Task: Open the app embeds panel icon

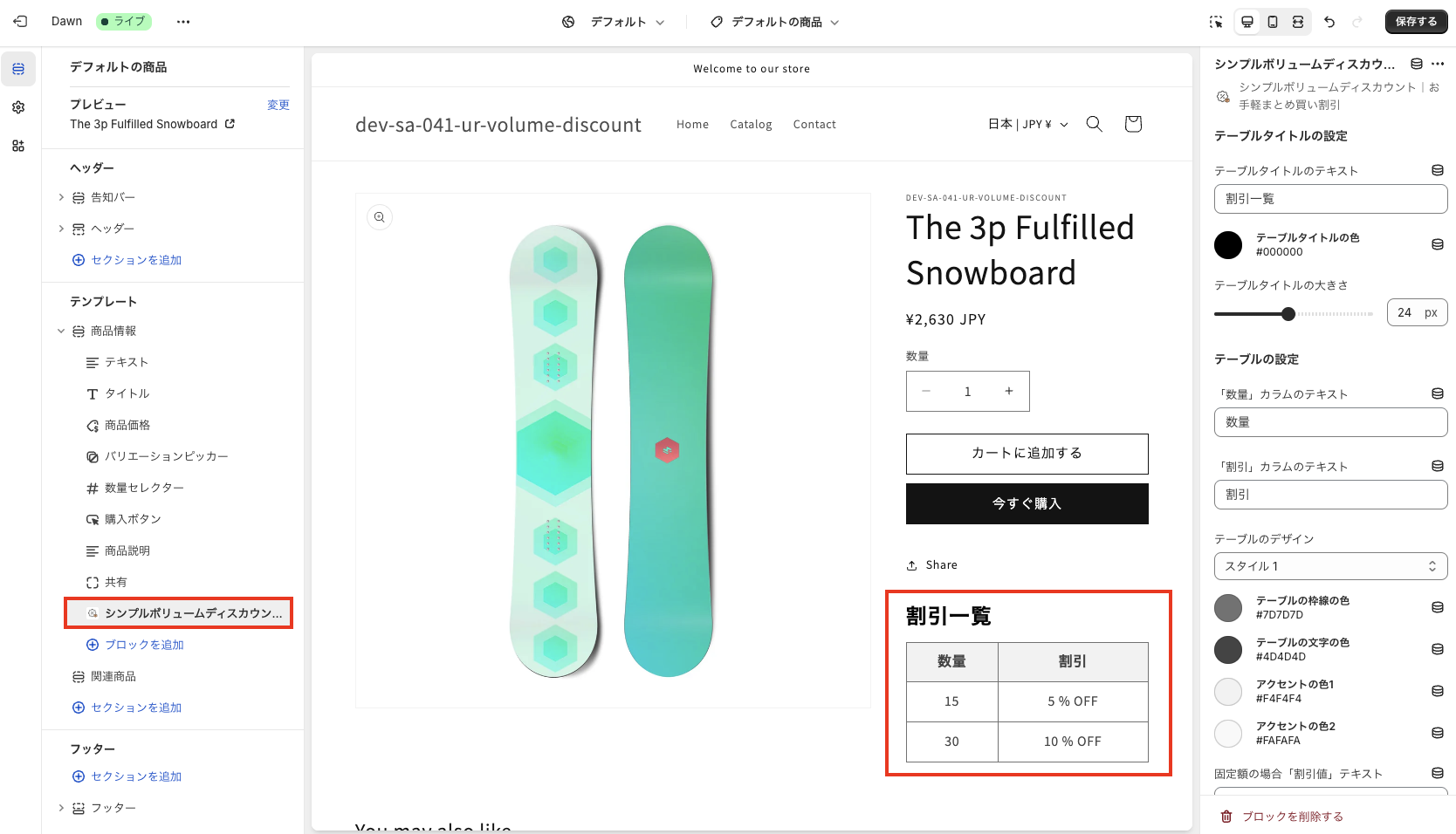Action: pyautogui.click(x=18, y=146)
